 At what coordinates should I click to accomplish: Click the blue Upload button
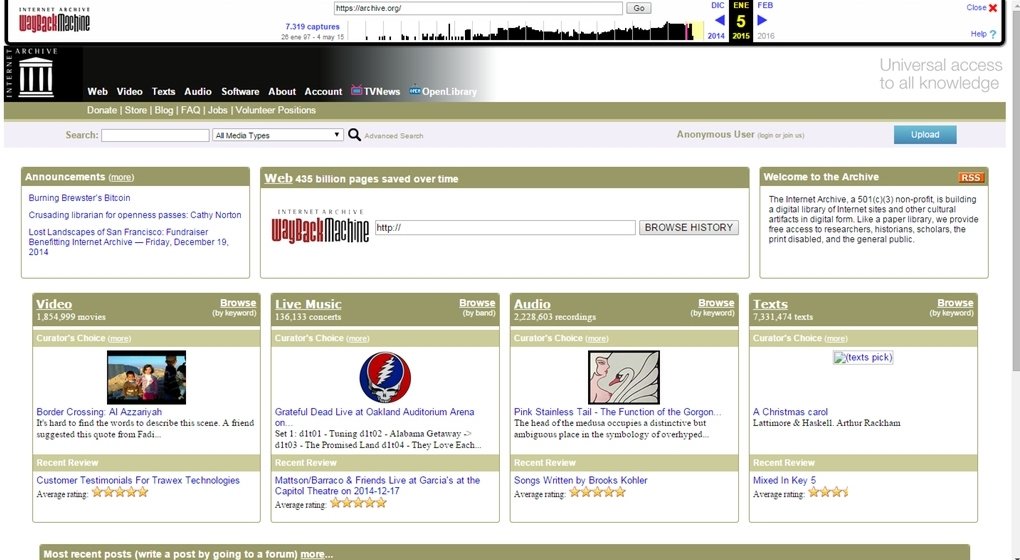pos(925,135)
